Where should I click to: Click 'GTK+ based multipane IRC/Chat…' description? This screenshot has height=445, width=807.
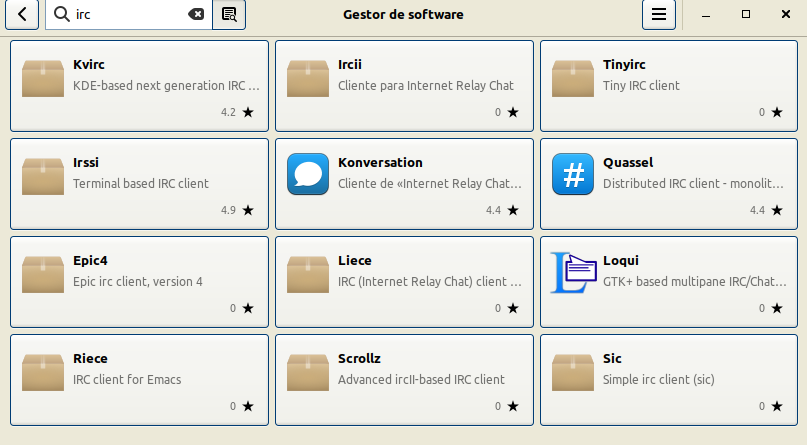coord(695,281)
